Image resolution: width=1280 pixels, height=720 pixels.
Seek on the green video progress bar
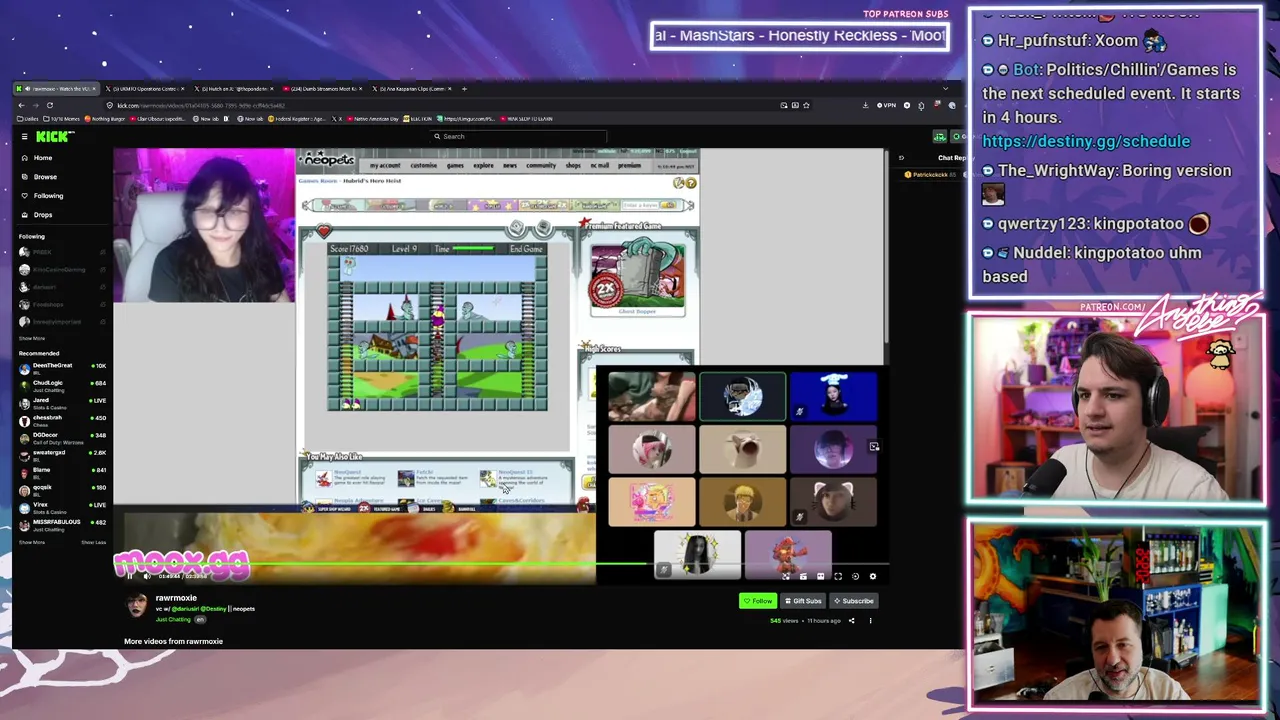coord(500,565)
